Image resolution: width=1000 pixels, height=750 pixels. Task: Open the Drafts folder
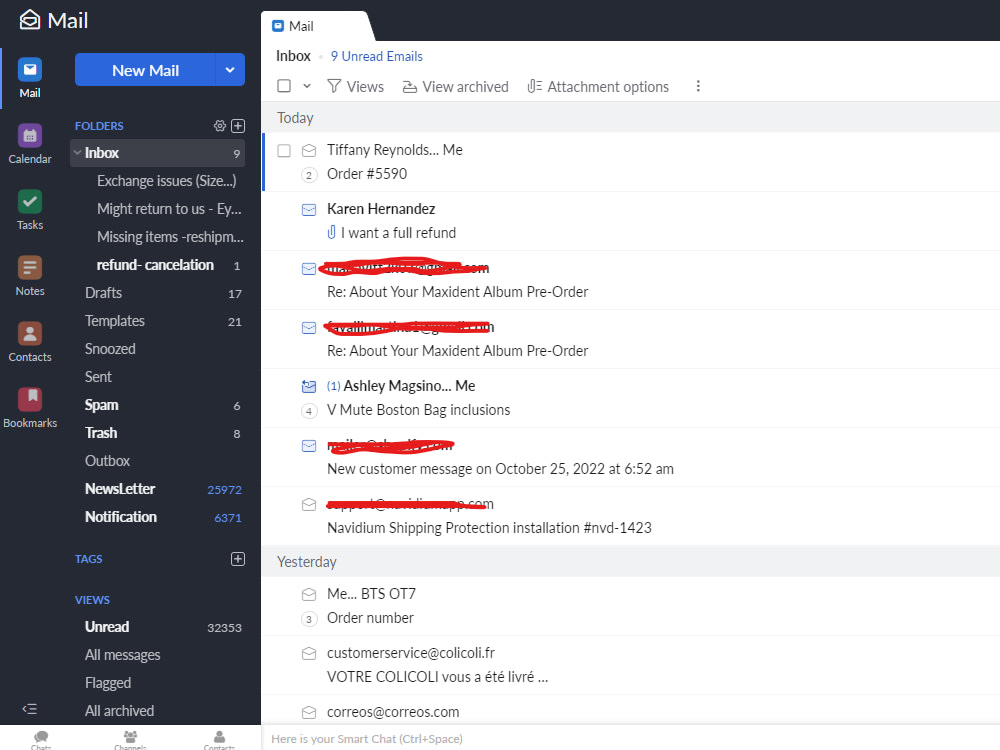point(158,293)
